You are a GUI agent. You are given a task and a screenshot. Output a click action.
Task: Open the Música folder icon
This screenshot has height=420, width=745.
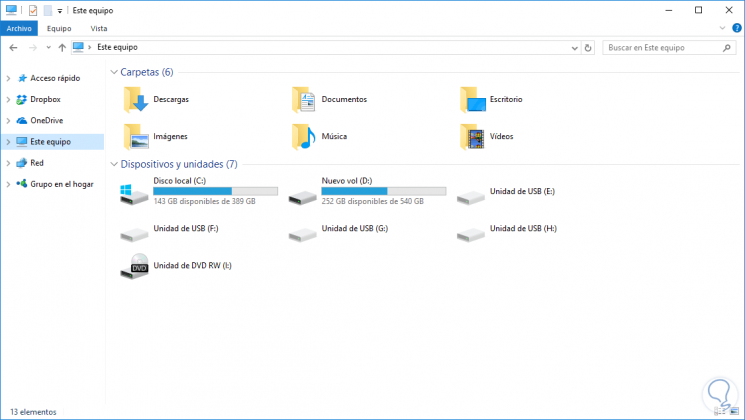point(304,137)
